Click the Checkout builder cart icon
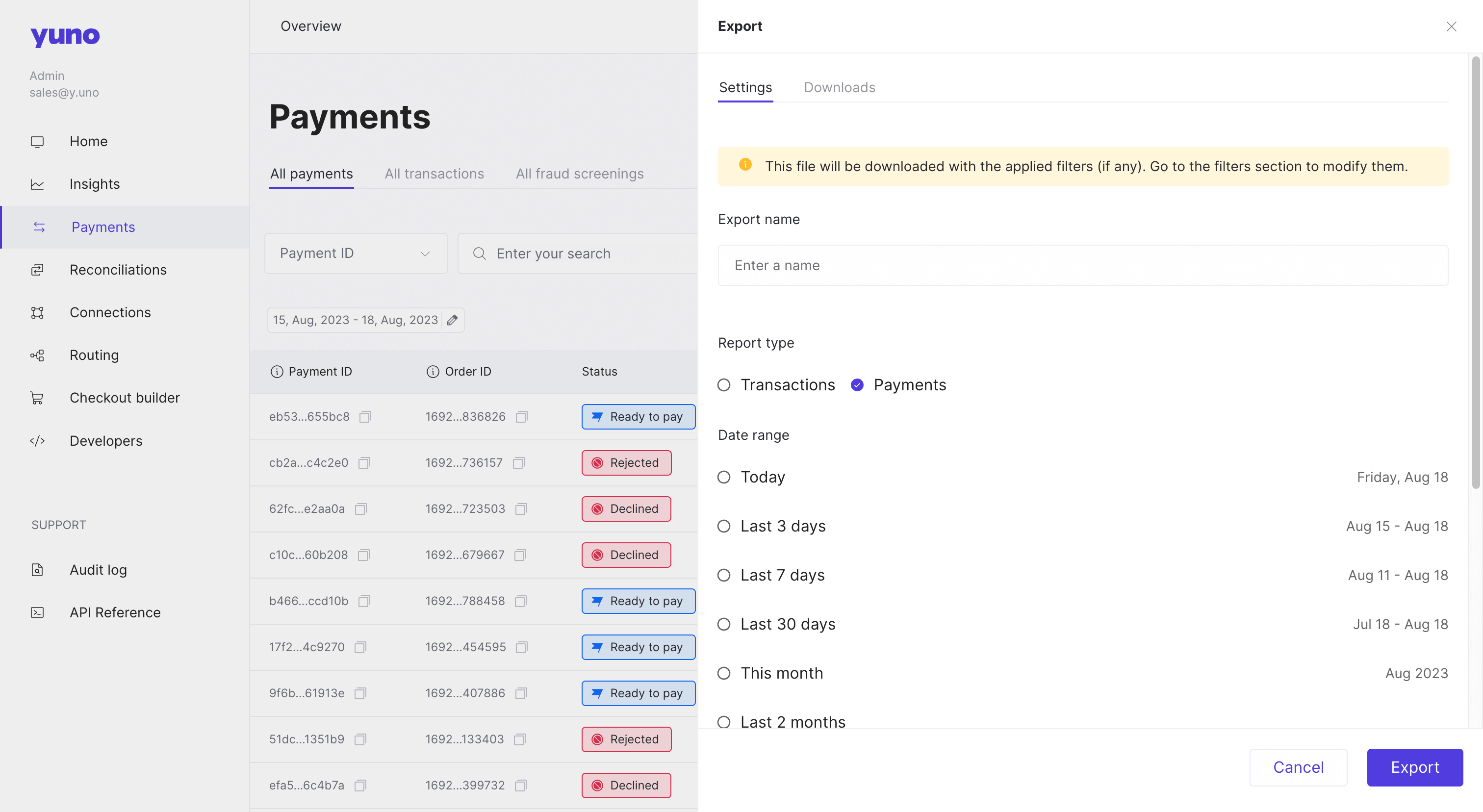 pos(37,398)
